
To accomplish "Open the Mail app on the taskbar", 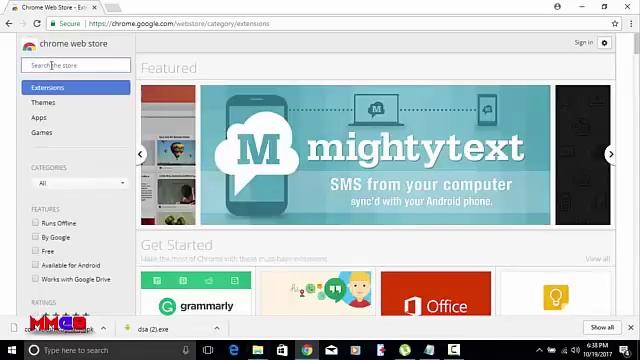I will click(x=331, y=350).
